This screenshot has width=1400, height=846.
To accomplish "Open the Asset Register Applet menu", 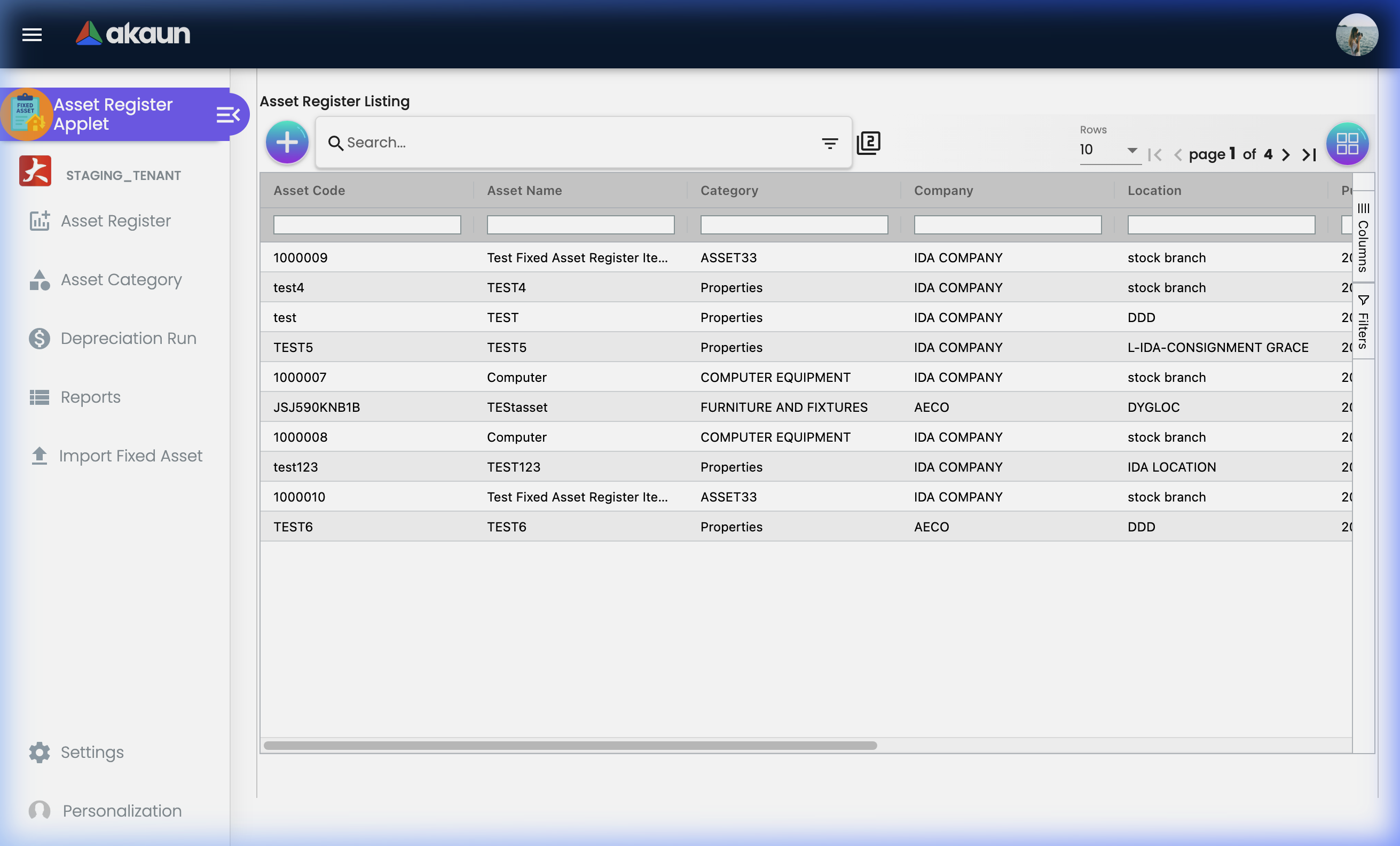I will pos(112,114).
